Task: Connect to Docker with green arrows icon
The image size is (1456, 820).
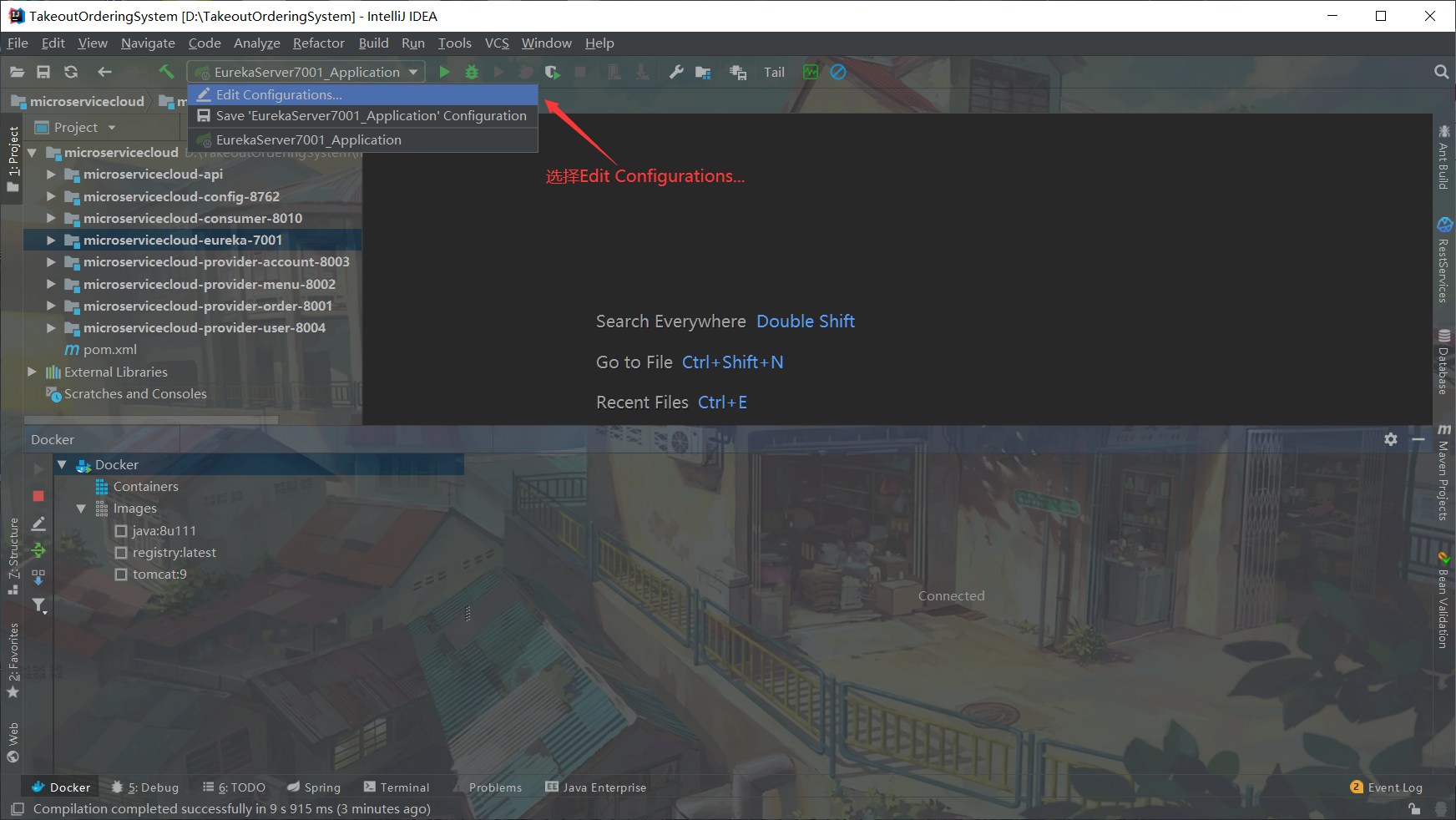Action: coord(38,550)
